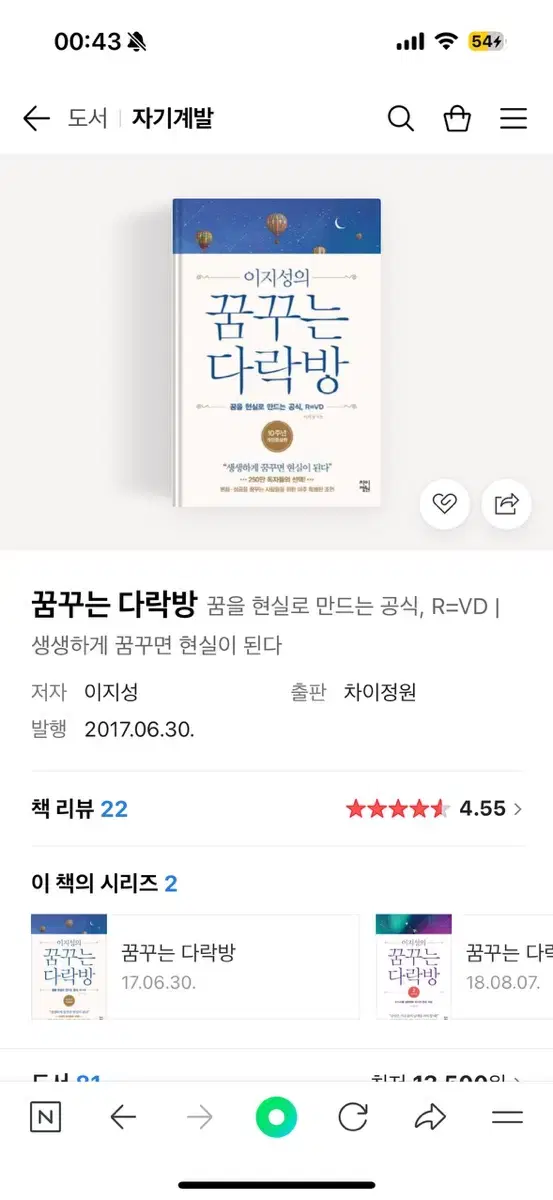Open Naver home N icon

[45, 1117]
